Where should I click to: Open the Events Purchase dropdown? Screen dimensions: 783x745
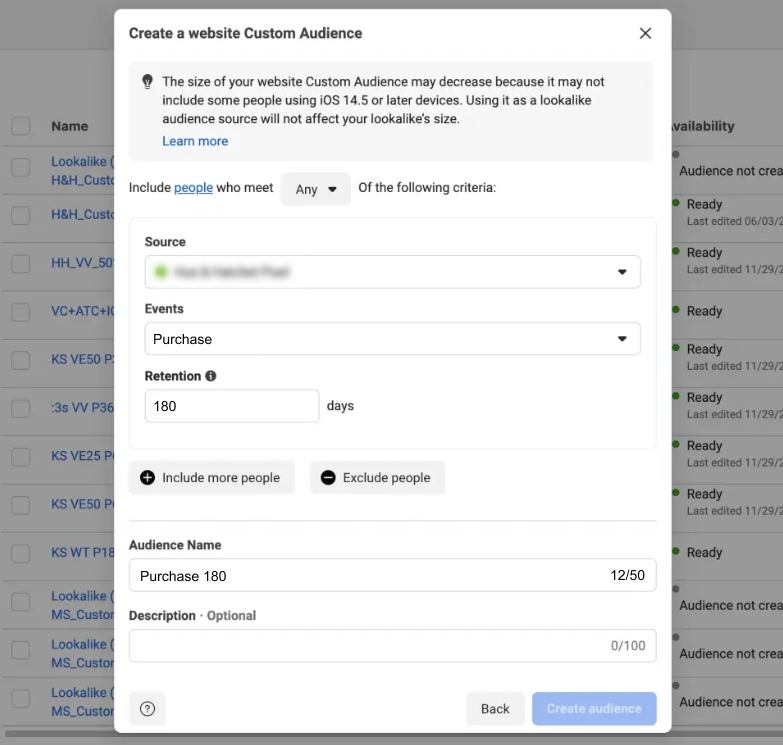(x=392, y=339)
